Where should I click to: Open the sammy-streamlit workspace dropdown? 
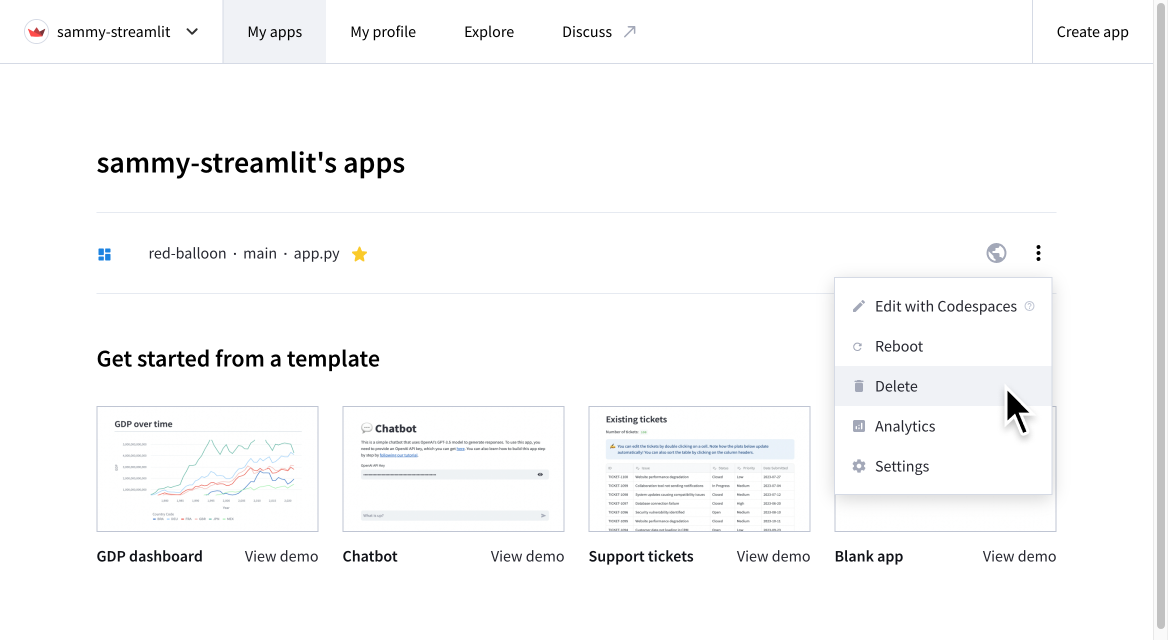click(x=191, y=31)
